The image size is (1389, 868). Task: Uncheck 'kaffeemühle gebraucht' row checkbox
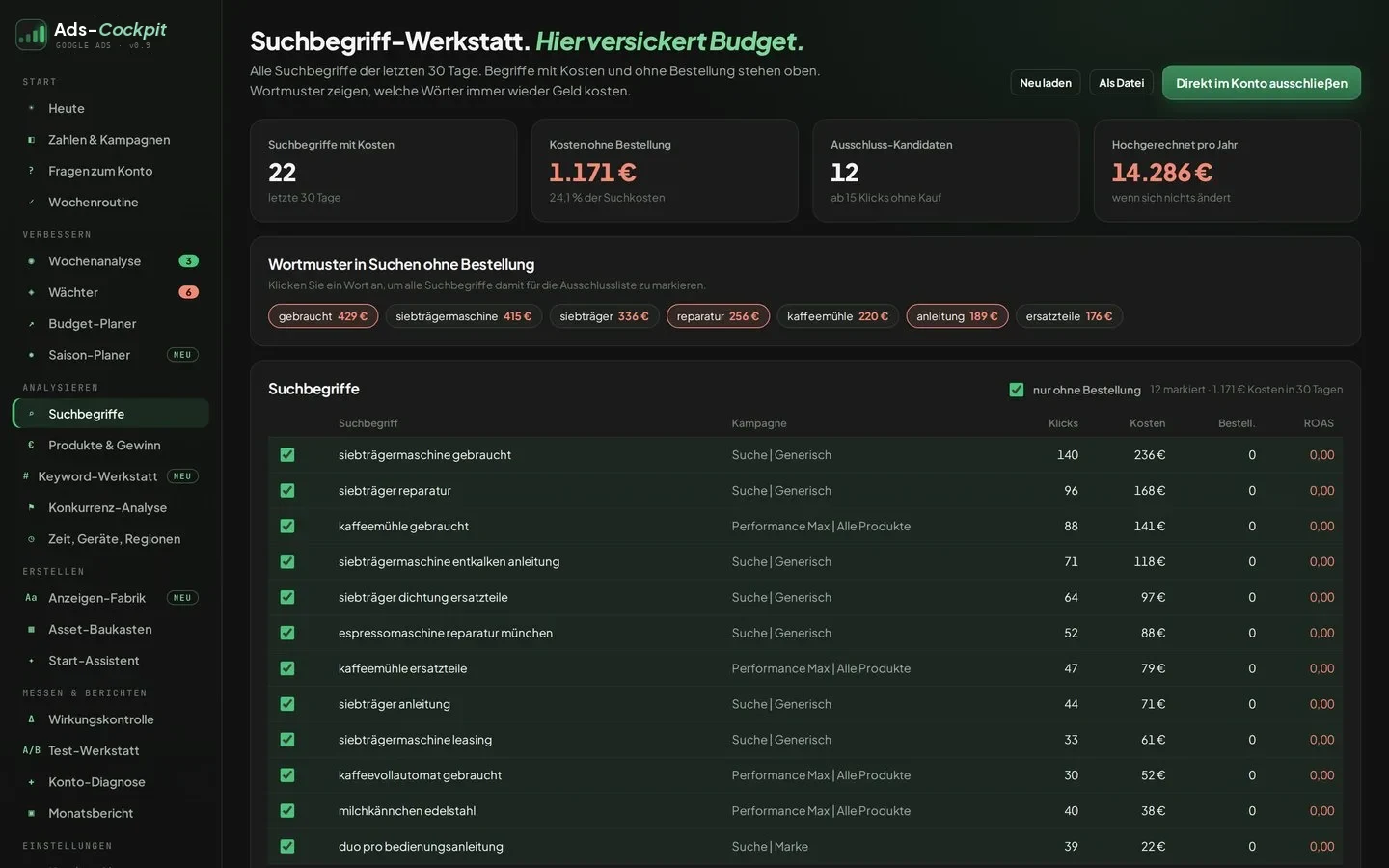[x=287, y=527]
